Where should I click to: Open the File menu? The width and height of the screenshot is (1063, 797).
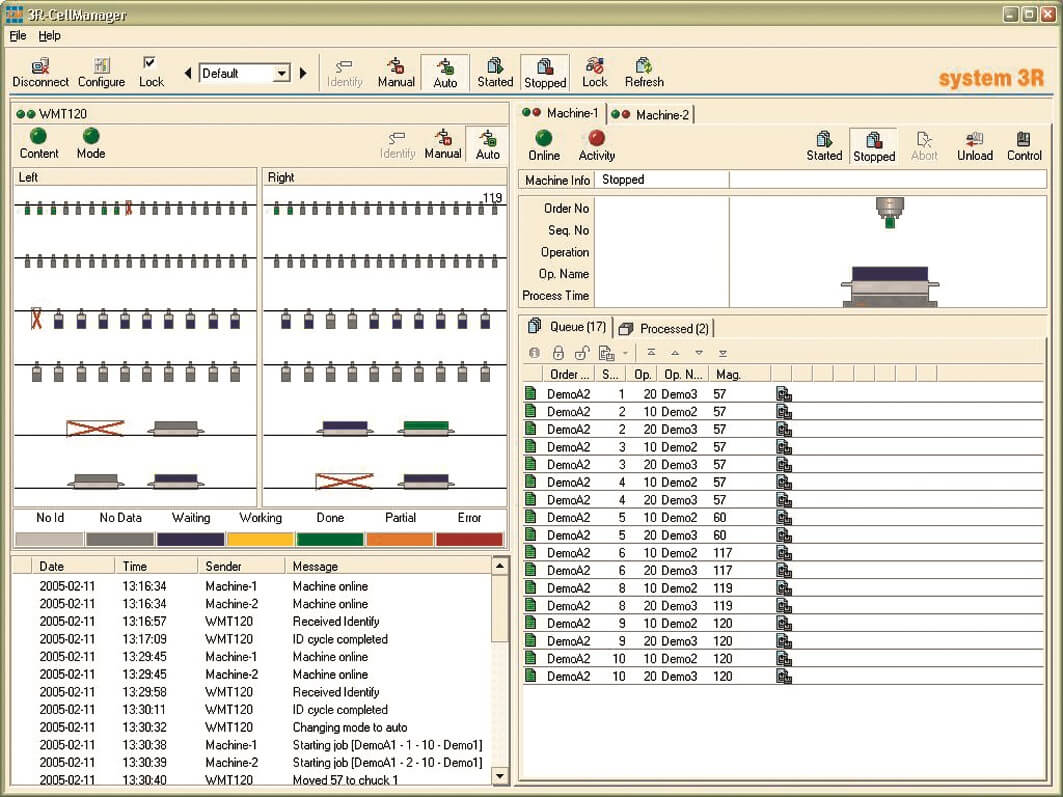tap(18, 36)
